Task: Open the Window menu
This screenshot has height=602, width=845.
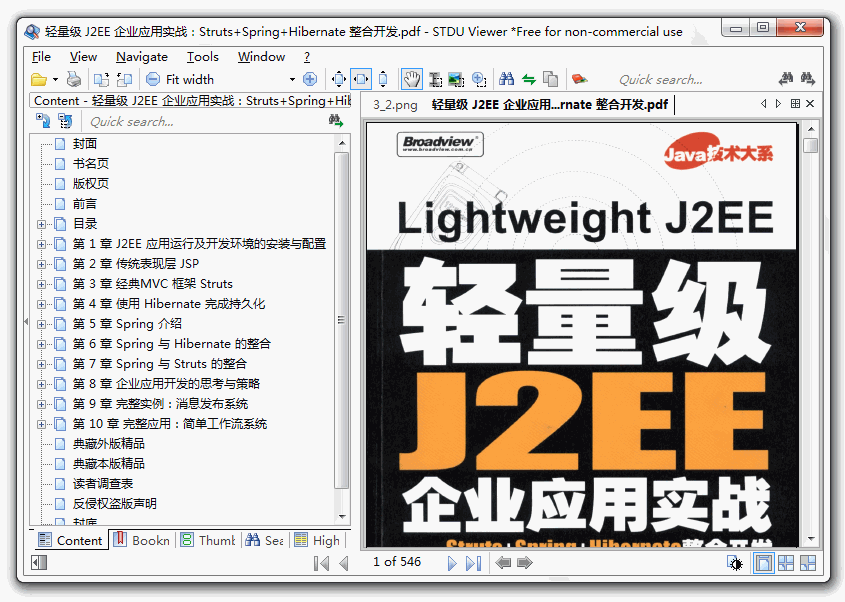Action: 261,57
